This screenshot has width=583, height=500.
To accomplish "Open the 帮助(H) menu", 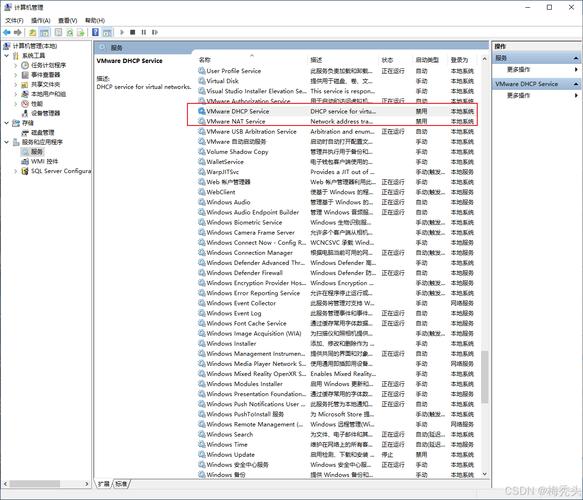I will (x=95, y=20).
